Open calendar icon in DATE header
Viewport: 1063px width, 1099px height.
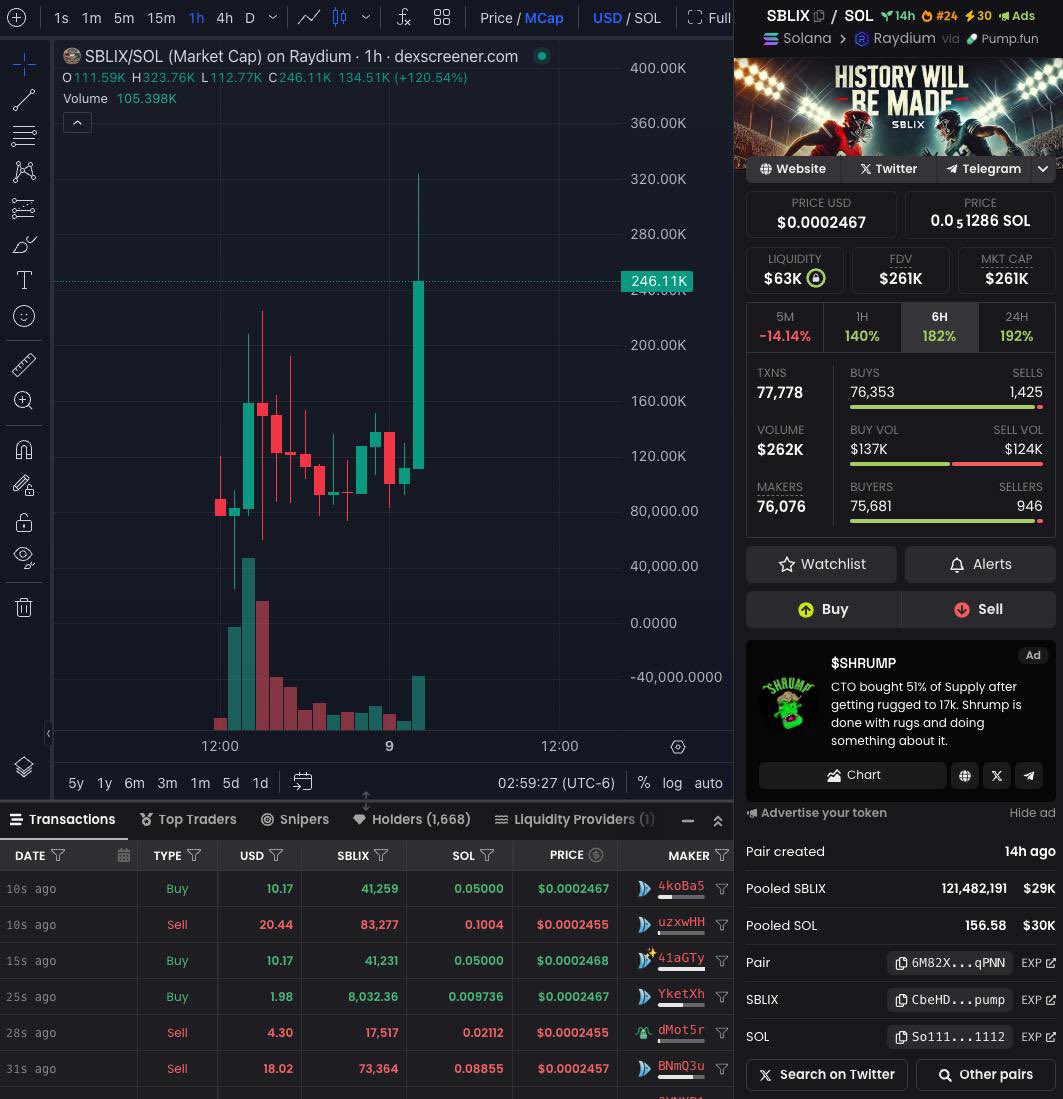123,855
